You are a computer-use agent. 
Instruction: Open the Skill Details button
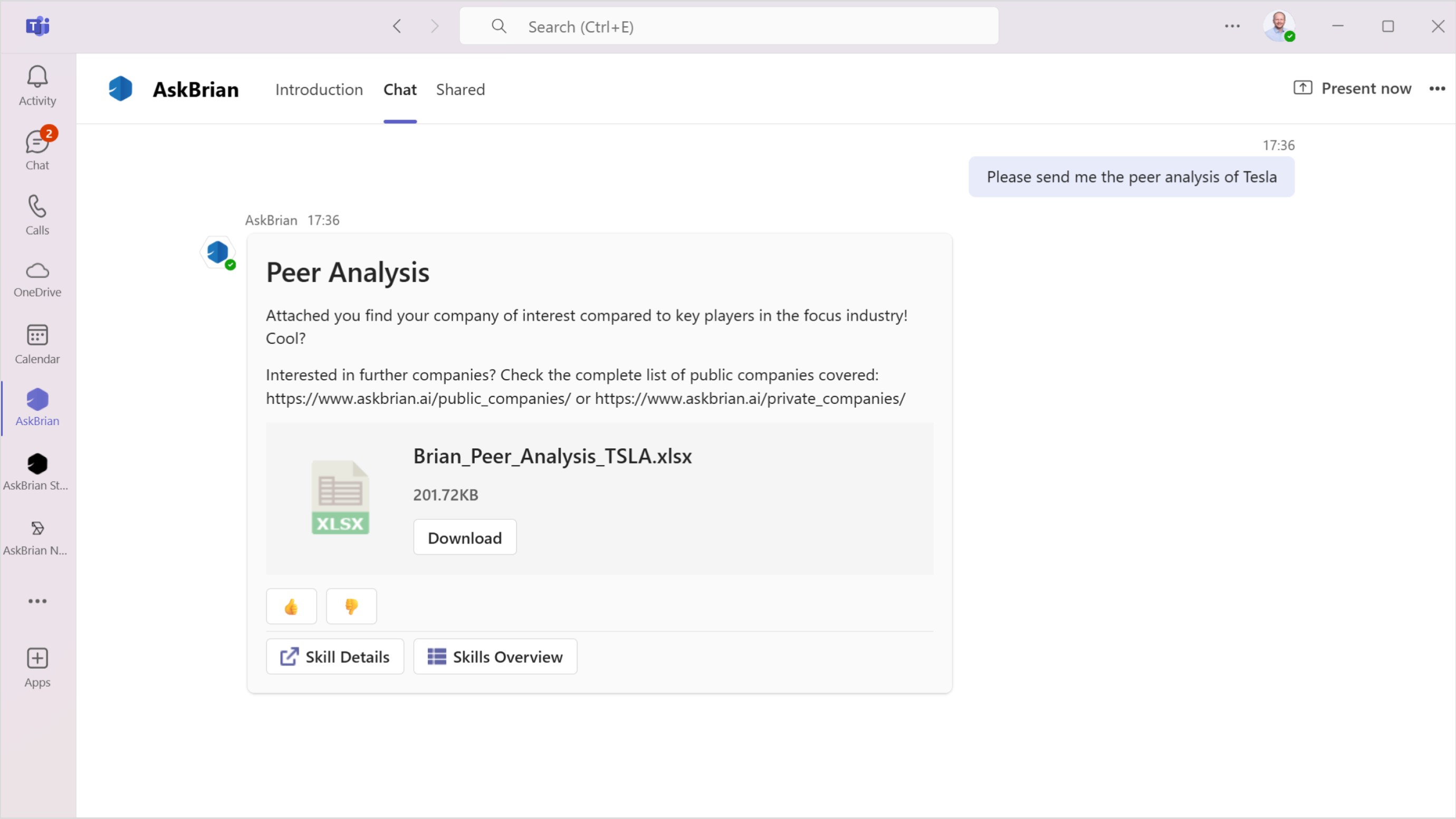(x=334, y=657)
